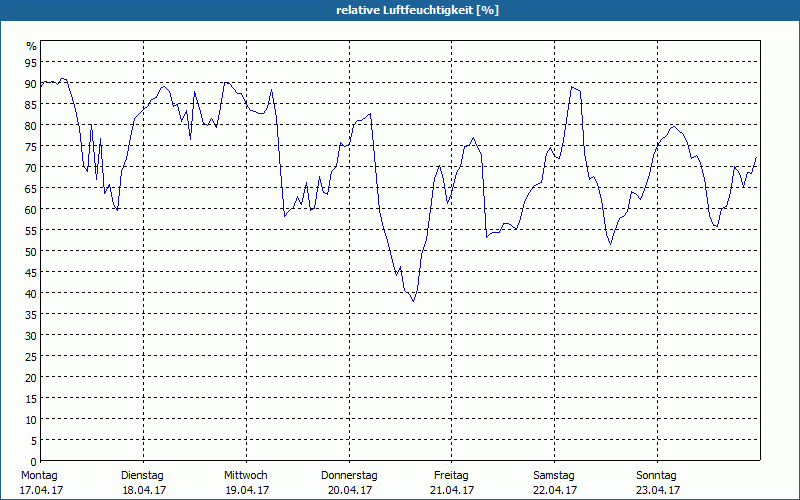Click the date '18.04.17'
This screenshot has width=800, height=500.
(144, 490)
